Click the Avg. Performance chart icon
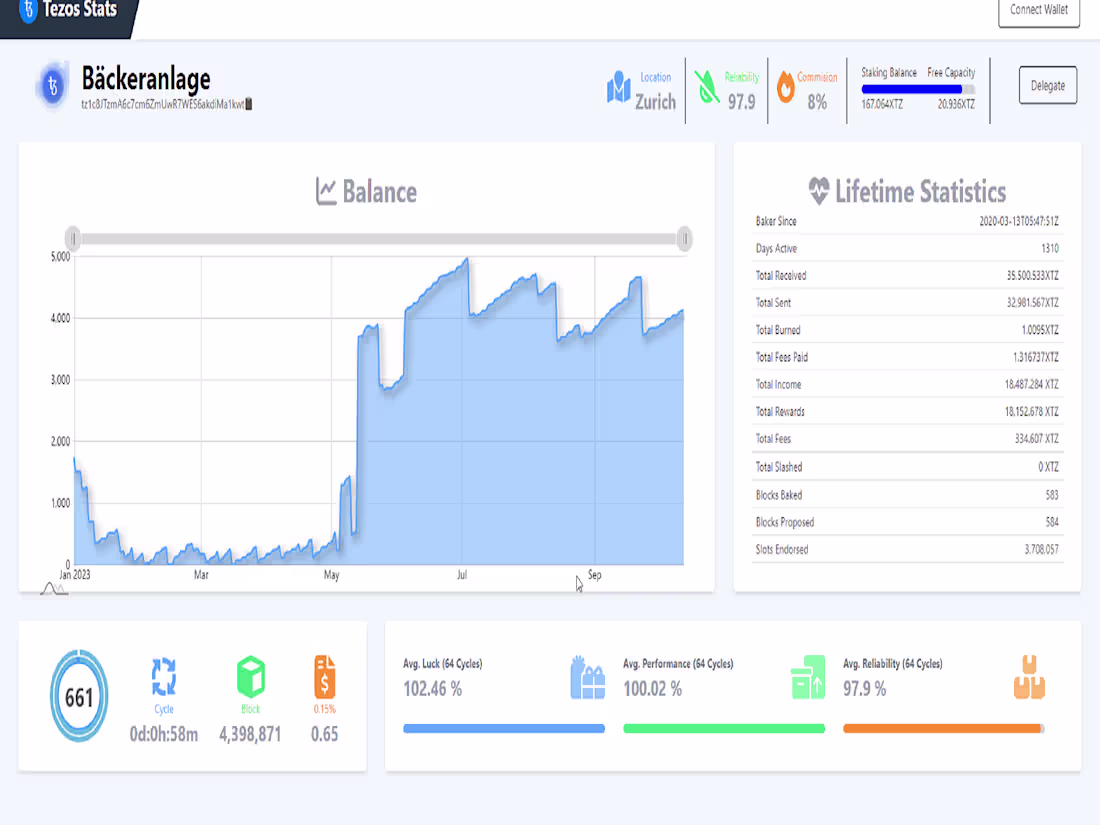The width and height of the screenshot is (1100, 825). click(x=810, y=677)
